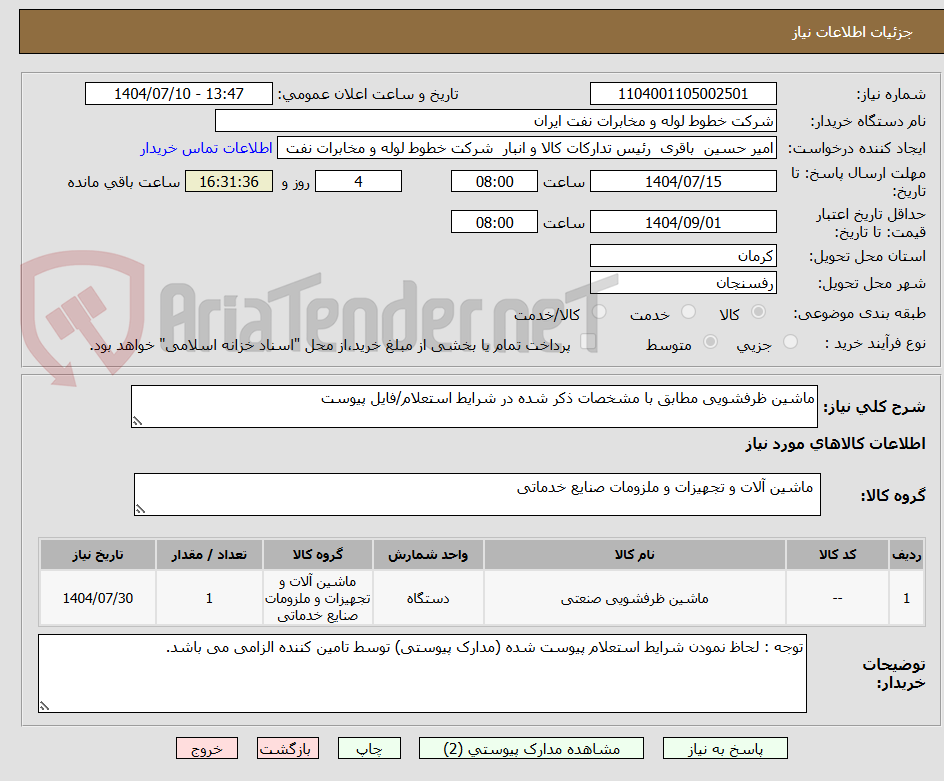Click the countdown timer showing 16:31:36
944x781 pixels.
[x=228, y=181]
